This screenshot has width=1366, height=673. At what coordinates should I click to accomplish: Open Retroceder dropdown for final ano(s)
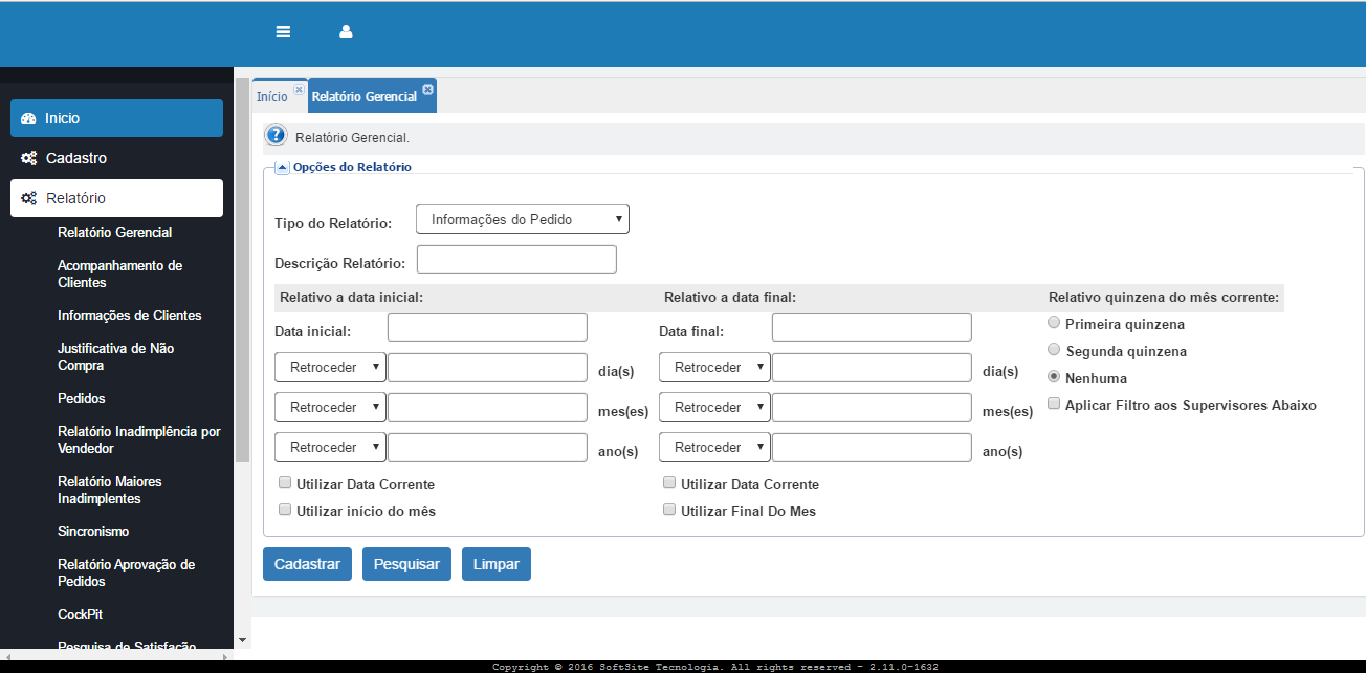[715, 447]
